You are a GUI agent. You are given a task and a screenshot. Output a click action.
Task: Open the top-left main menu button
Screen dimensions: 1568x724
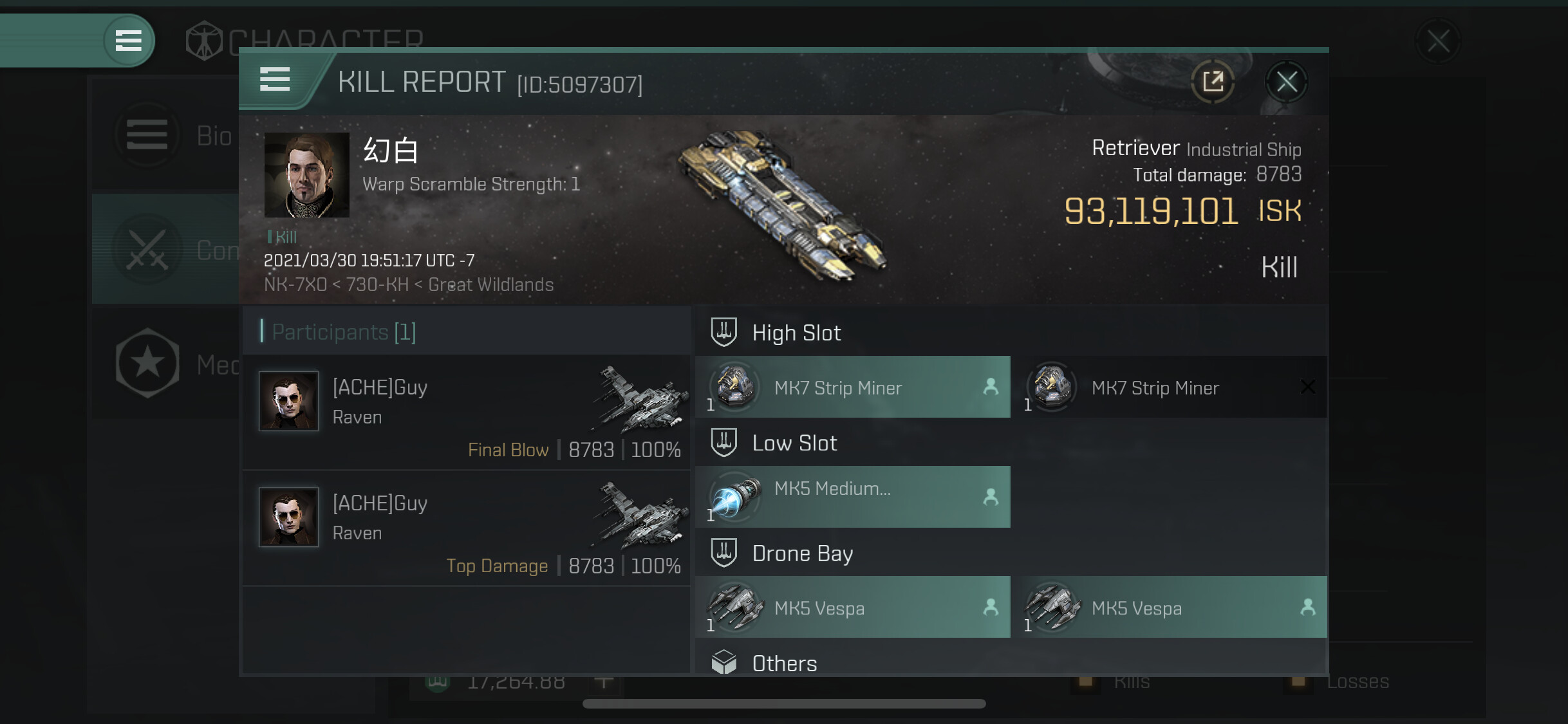click(128, 41)
